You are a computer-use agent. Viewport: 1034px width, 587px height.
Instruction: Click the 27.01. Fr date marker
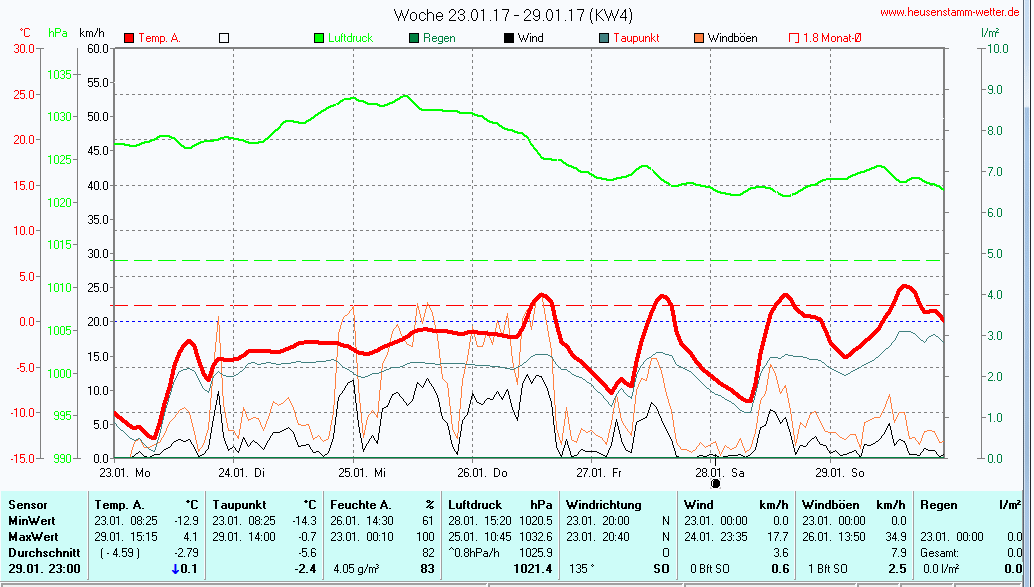(599, 472)
